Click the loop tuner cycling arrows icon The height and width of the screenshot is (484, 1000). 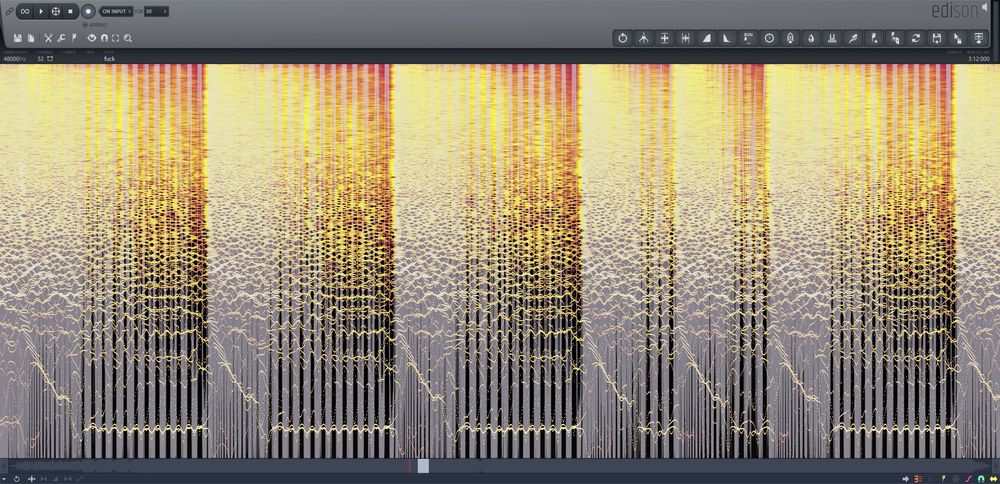(x=915, y=38)
